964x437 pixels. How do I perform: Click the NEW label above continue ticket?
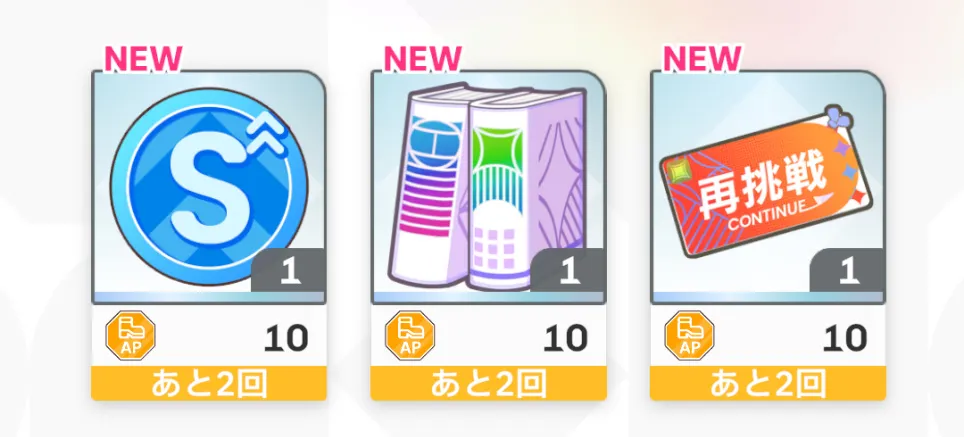click(x=701, y=58)
